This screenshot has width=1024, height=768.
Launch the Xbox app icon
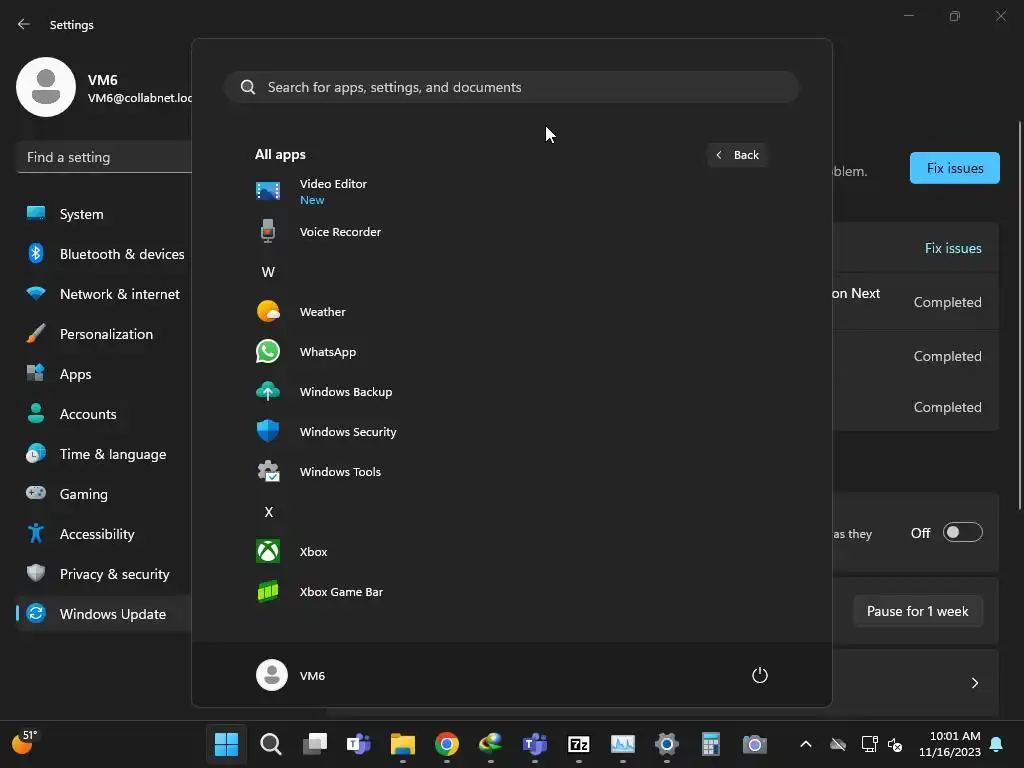pyautogui.click(x=268, y=551)
